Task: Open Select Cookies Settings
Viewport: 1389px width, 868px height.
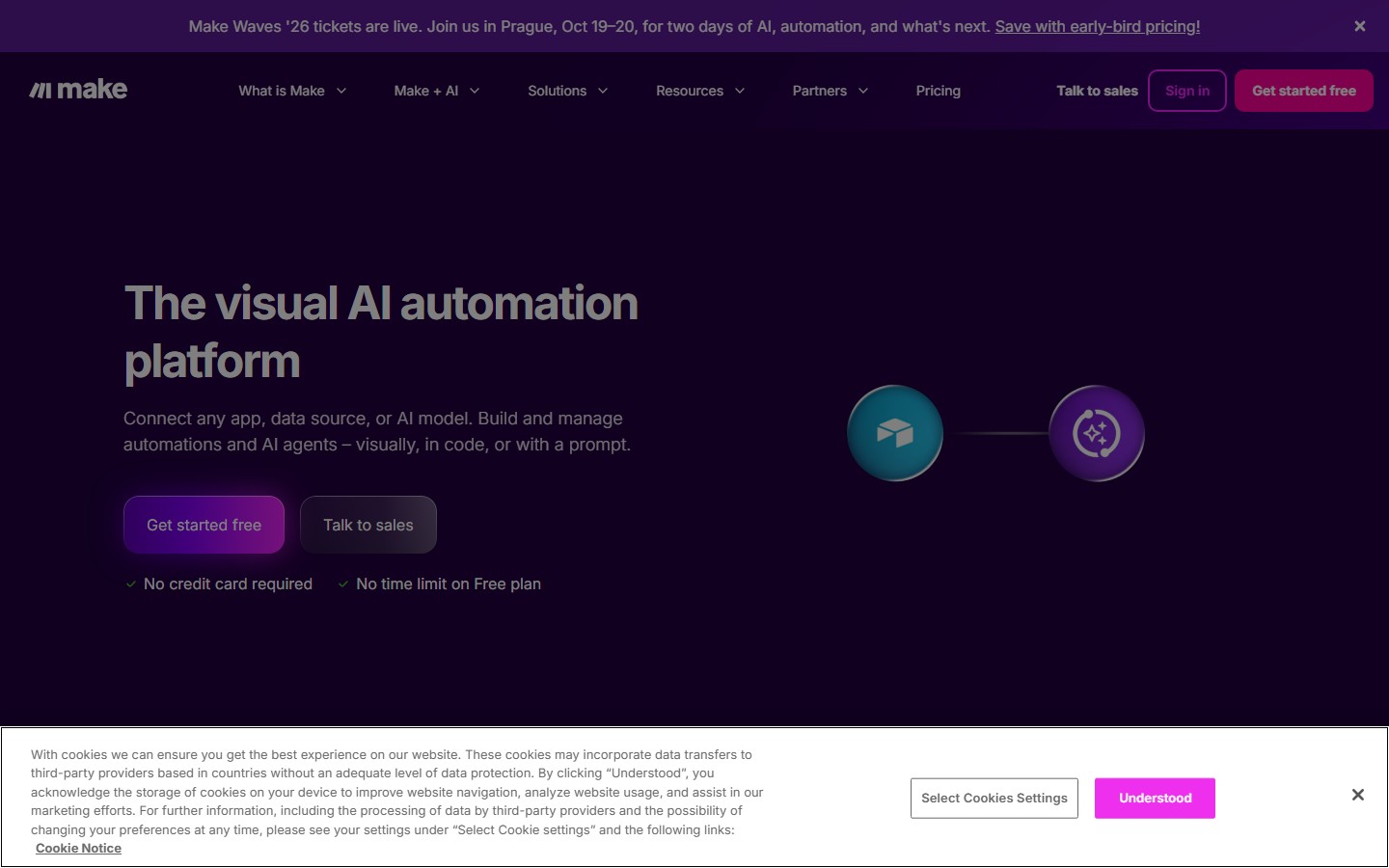Action: 994,798
